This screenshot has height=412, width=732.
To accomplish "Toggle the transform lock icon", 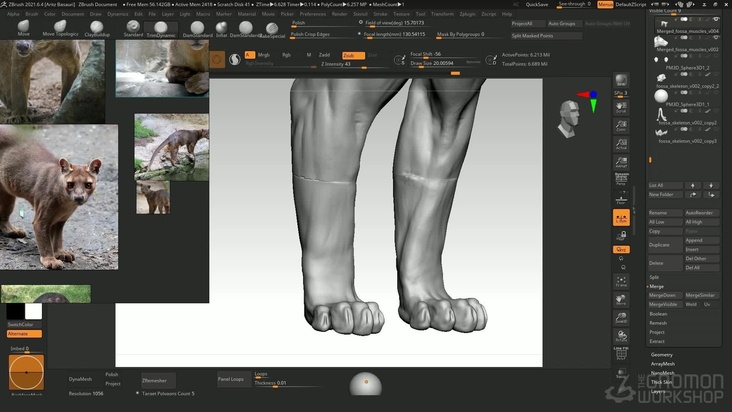I will tap(621, 236).
